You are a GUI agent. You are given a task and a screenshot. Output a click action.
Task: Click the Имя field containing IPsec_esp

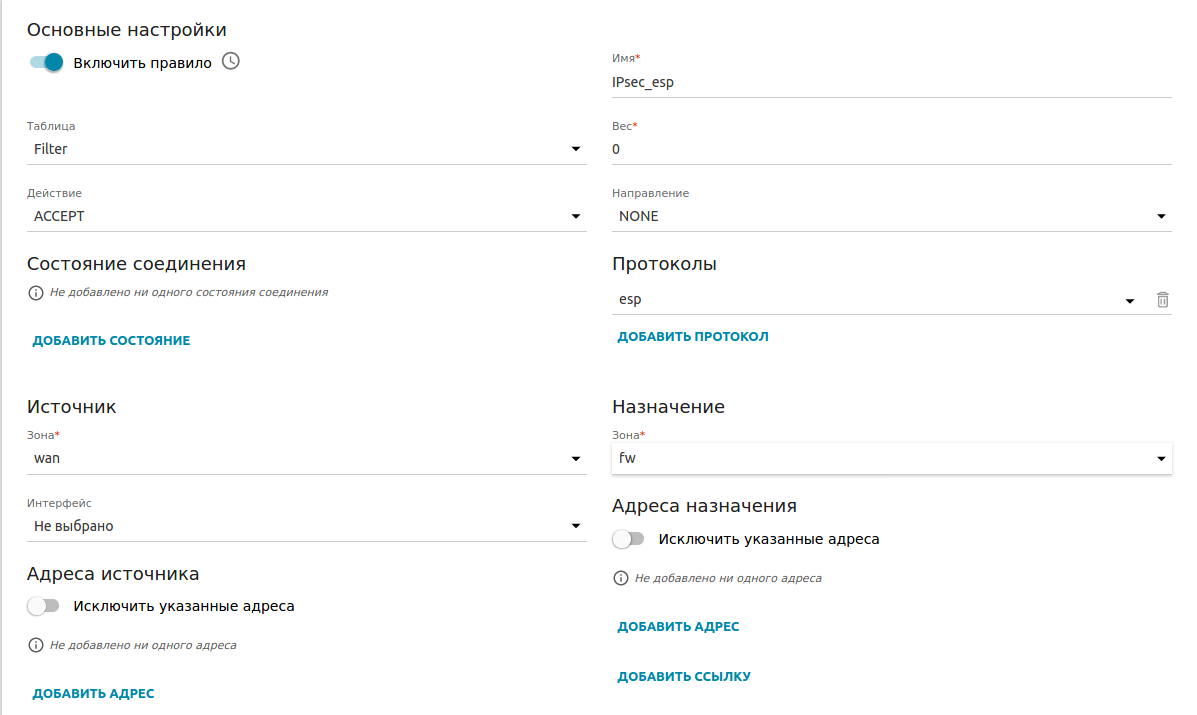[890, 83]
